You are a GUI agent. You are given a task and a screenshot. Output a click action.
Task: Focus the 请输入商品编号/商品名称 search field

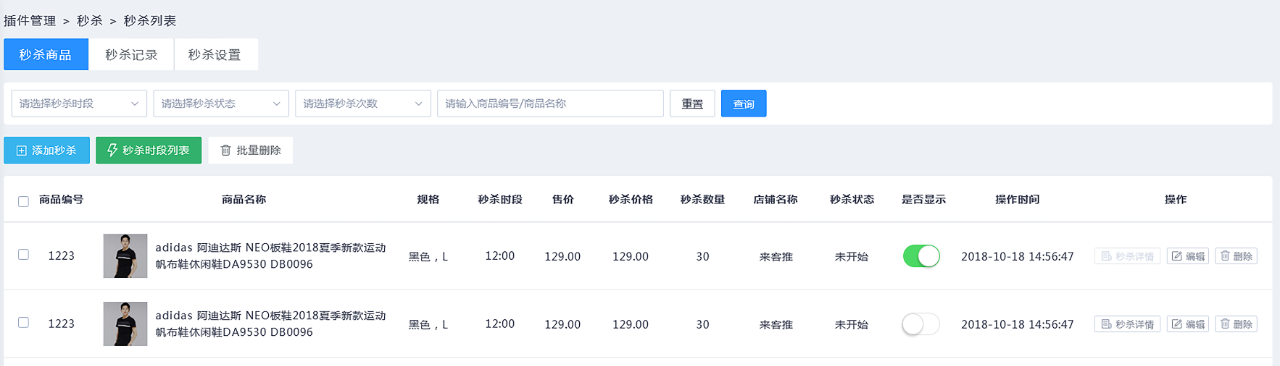click(x=550, y=103)
